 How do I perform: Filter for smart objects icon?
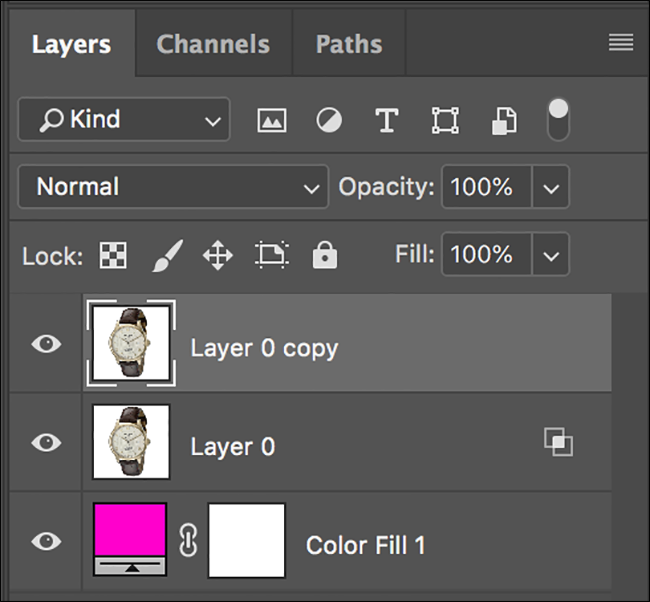tap(502, 121)
